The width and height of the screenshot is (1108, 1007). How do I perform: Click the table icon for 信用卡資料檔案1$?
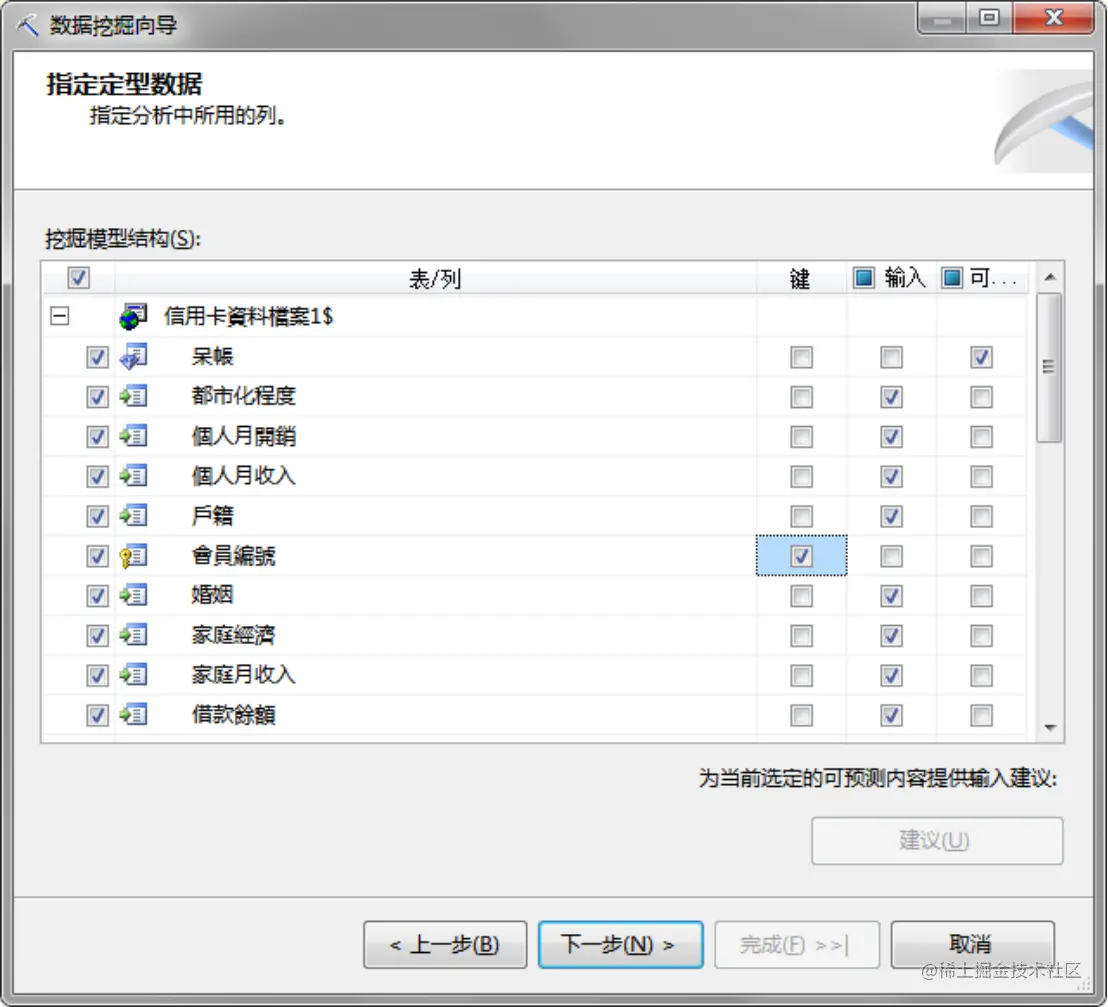[133, 317]
